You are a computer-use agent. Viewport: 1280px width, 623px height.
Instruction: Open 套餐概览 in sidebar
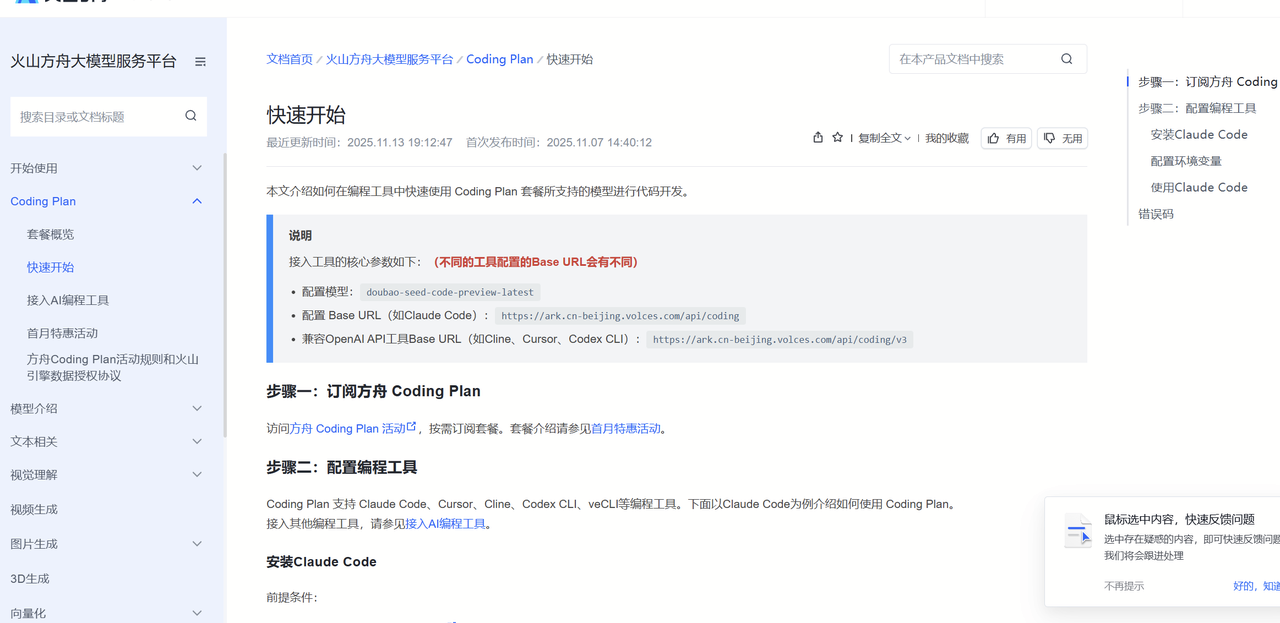[x=50, y=234]
